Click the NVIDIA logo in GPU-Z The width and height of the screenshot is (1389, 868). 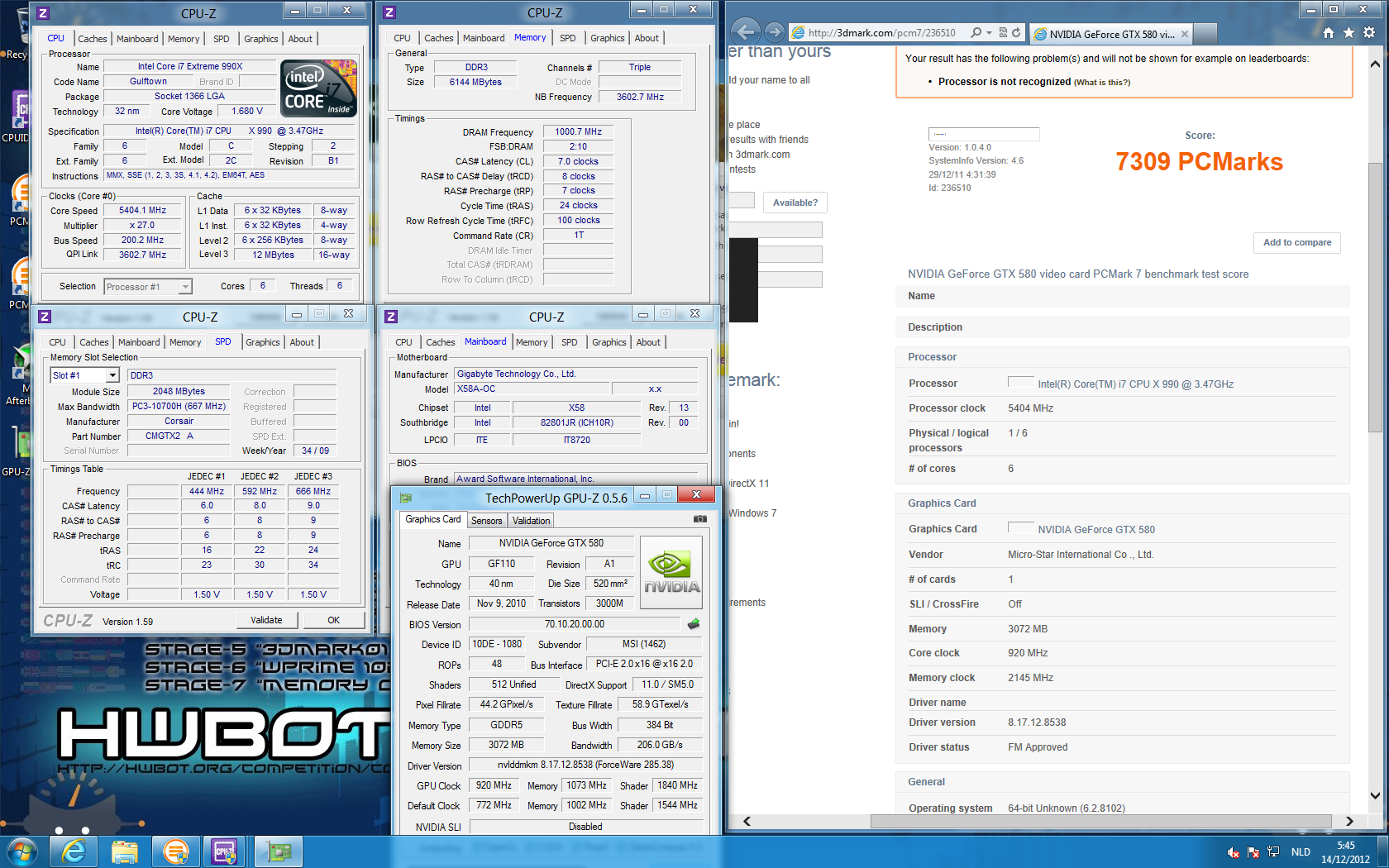click(x=671, y=572)
